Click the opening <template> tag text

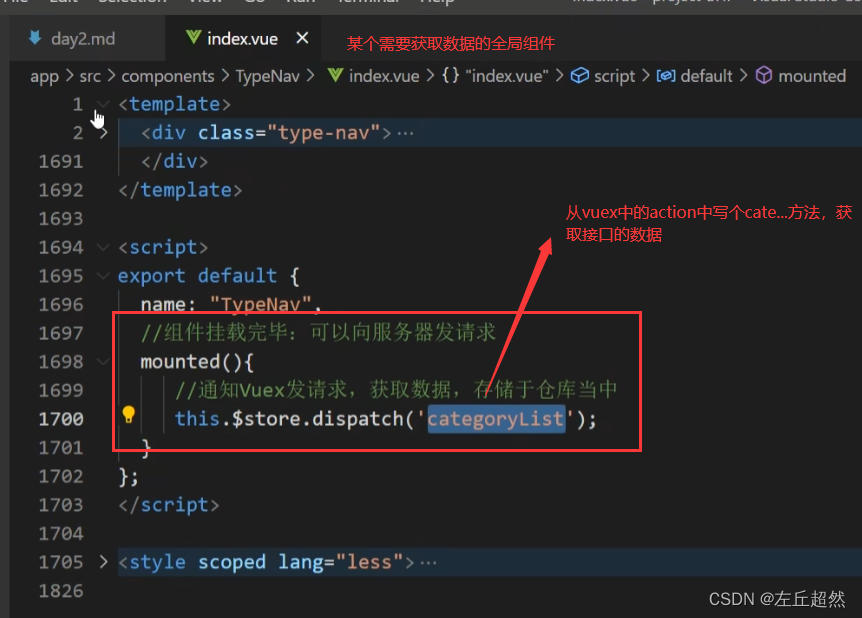click(174, 104)
